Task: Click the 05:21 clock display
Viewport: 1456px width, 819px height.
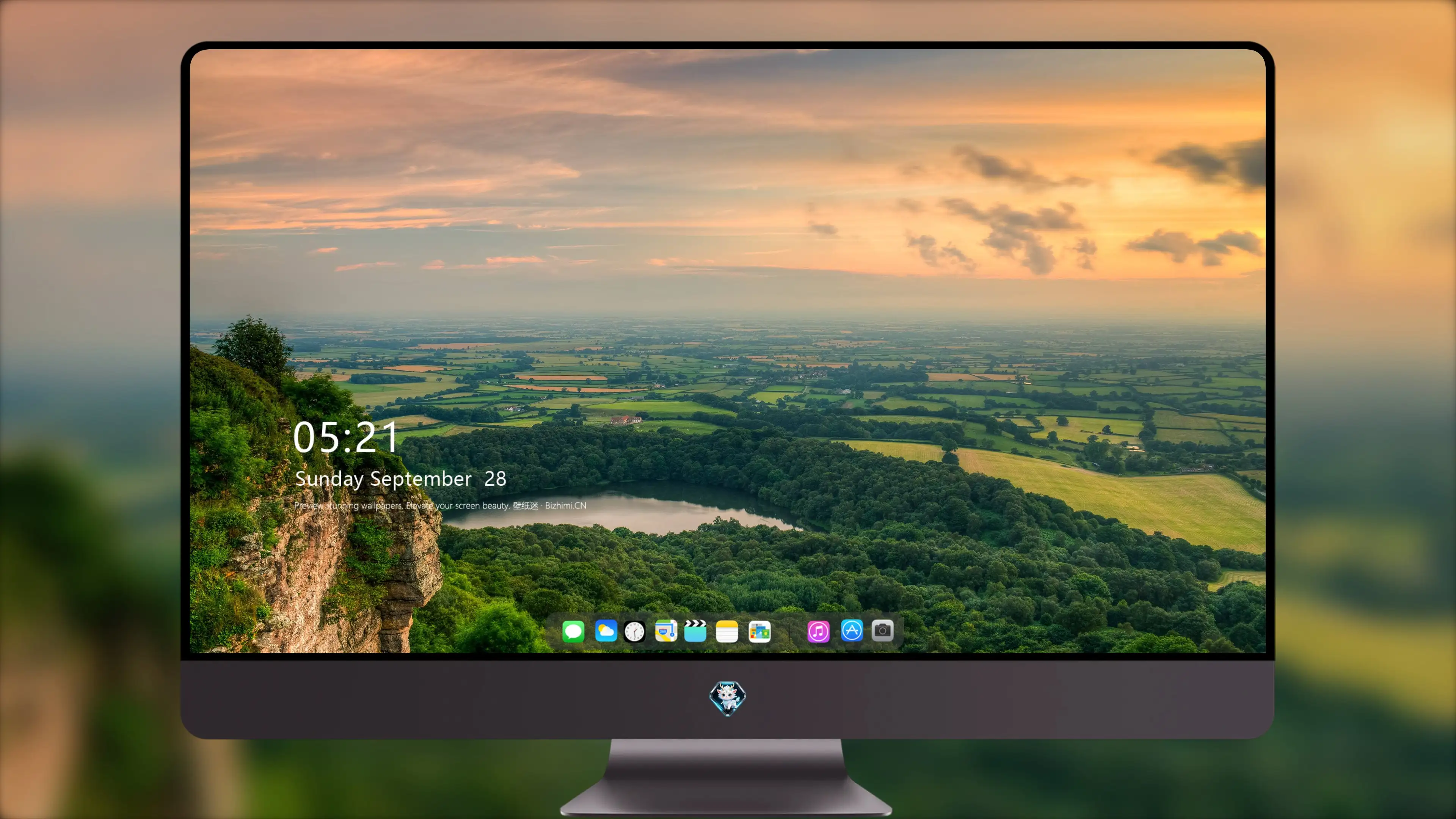Action: point(345,438)
